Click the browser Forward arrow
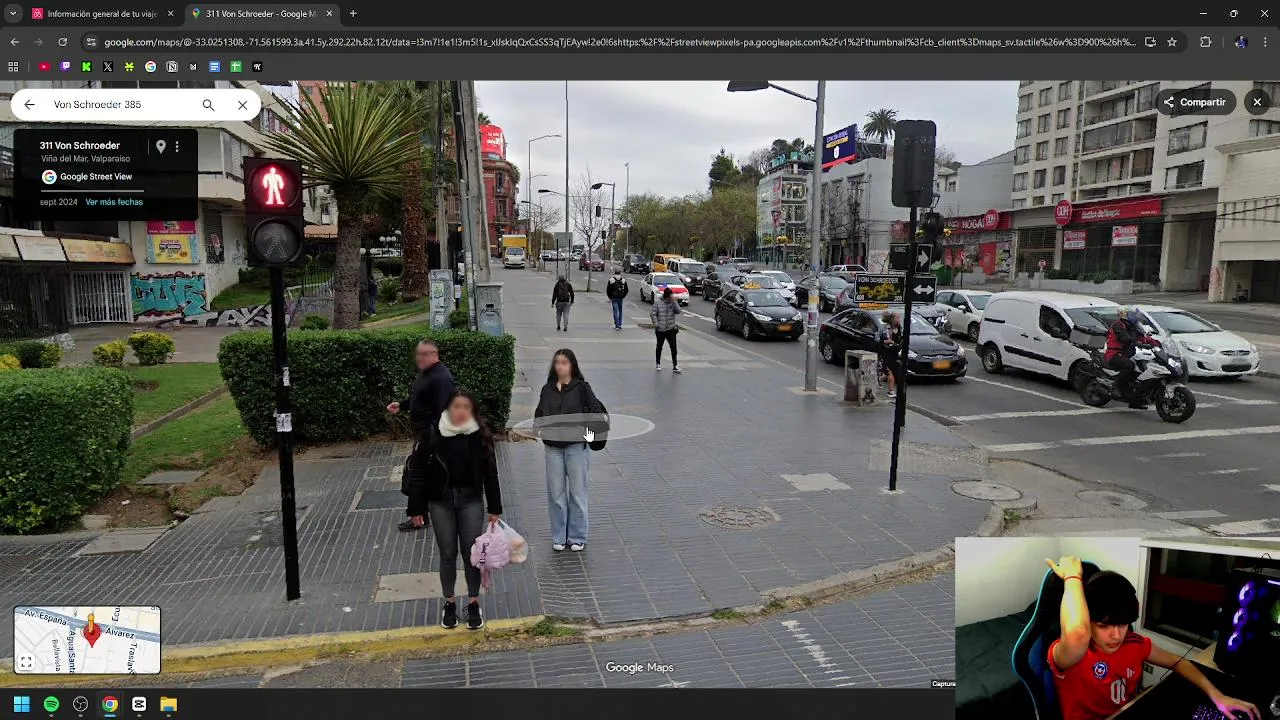The image size is (1280, 720). 38,42
